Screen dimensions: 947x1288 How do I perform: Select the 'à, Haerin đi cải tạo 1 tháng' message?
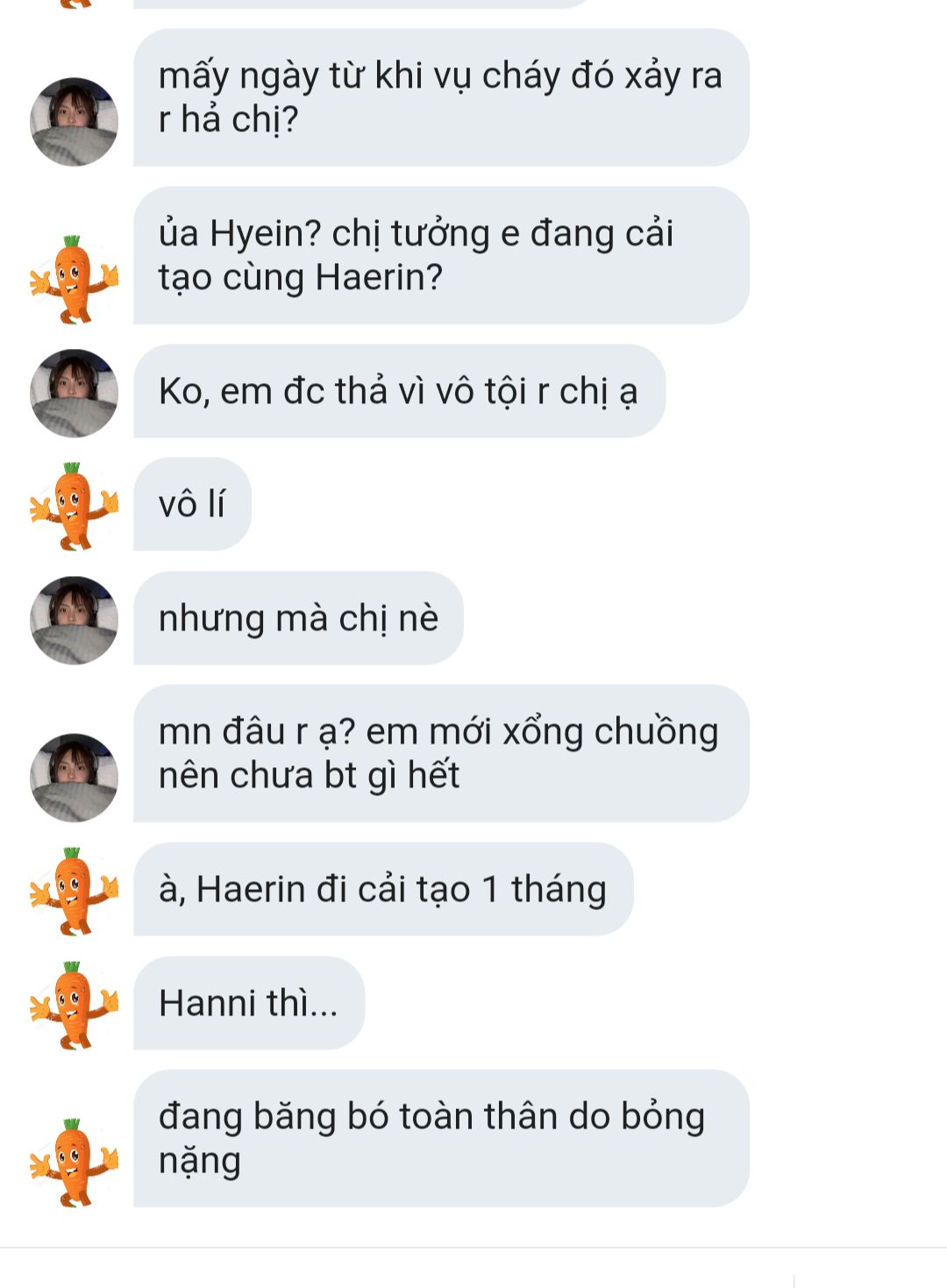[x=383, y=889]
